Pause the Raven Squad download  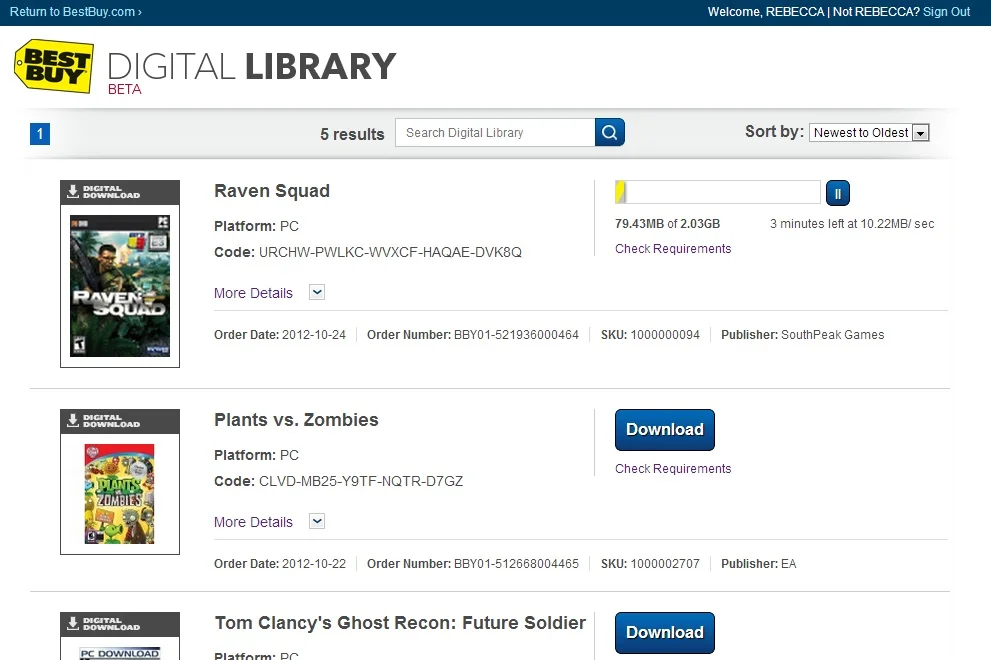point(837,193)
